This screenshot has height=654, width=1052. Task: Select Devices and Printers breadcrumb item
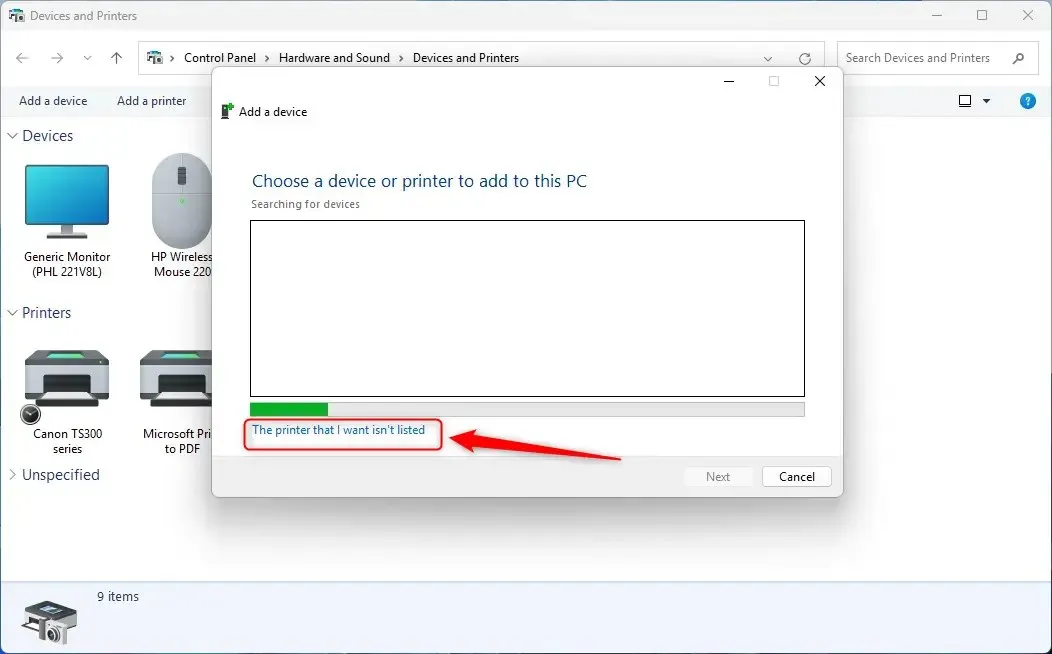466,58
